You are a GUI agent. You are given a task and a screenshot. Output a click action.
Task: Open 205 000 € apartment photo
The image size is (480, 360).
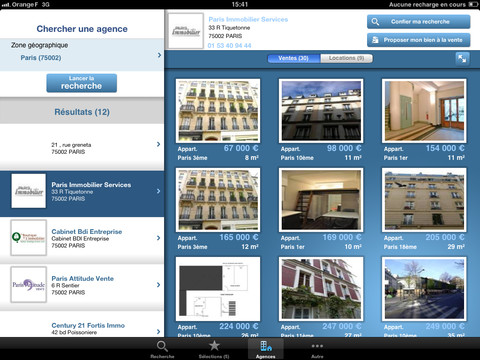click(x=424, y=200)
